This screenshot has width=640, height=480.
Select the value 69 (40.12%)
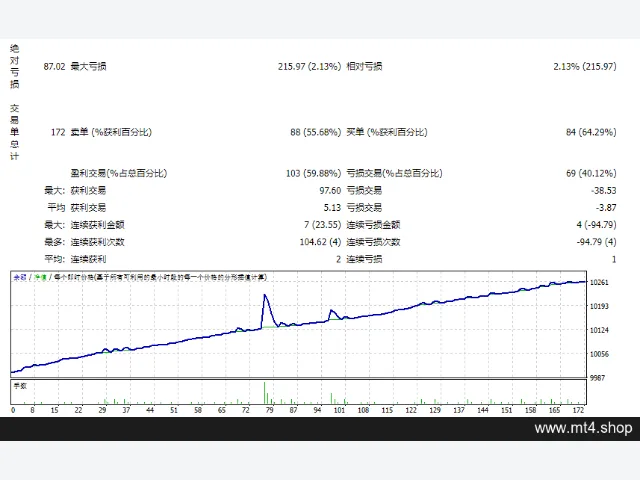(x=591, y=173)
